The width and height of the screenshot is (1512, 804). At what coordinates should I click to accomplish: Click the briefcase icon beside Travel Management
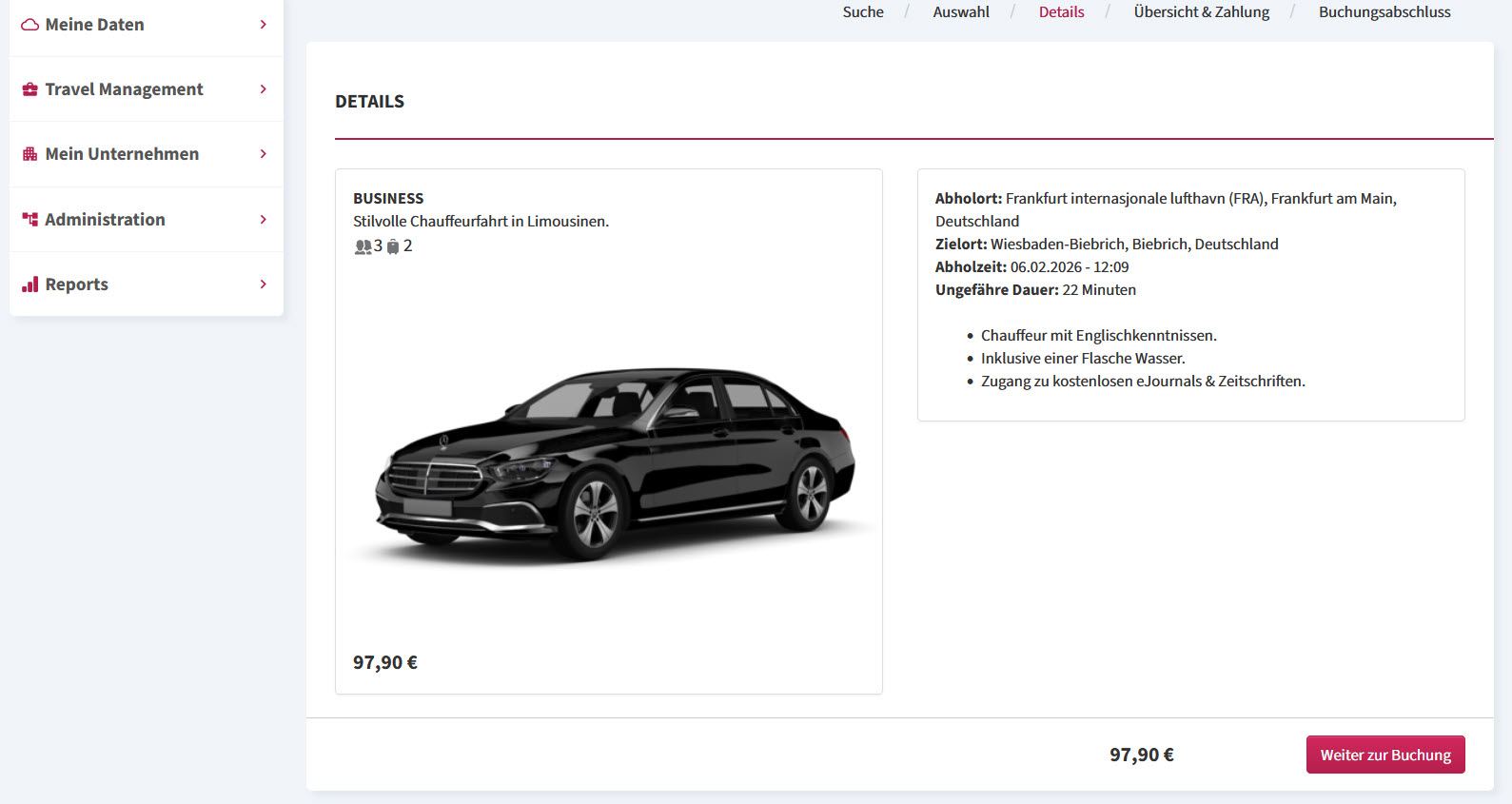30,89
